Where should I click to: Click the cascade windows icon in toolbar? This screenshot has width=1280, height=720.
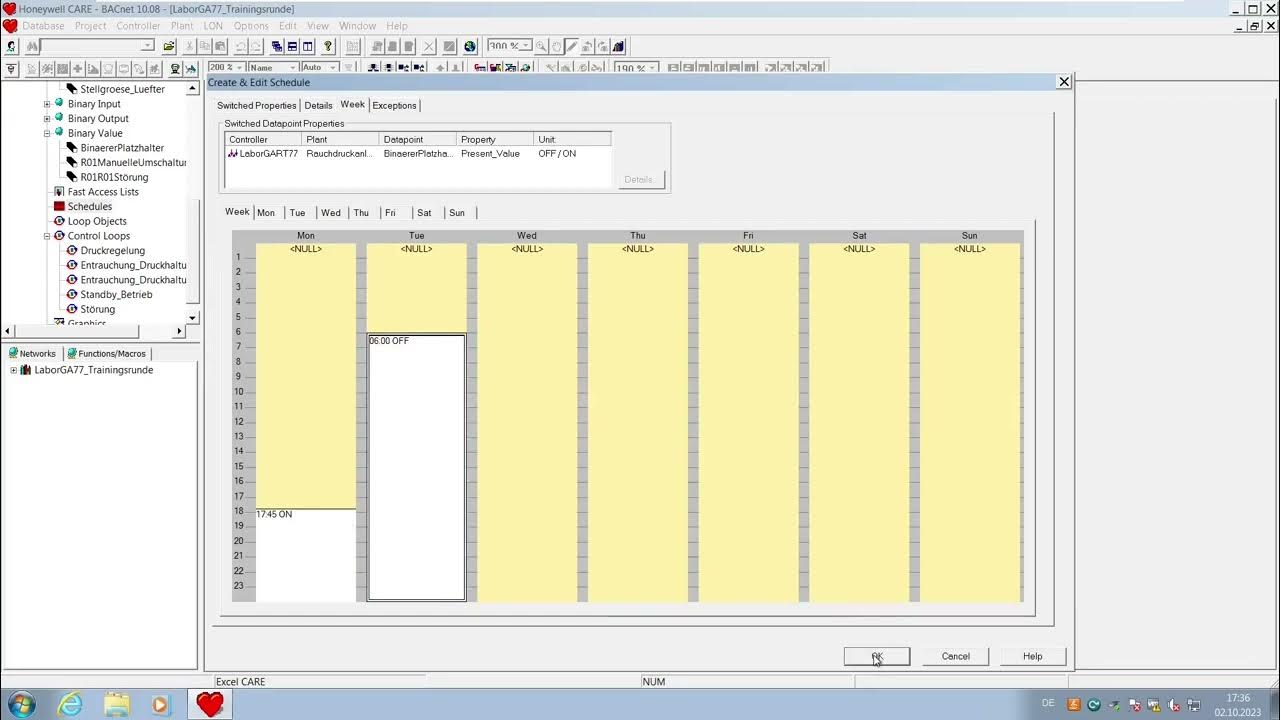(x=277, y=46)
